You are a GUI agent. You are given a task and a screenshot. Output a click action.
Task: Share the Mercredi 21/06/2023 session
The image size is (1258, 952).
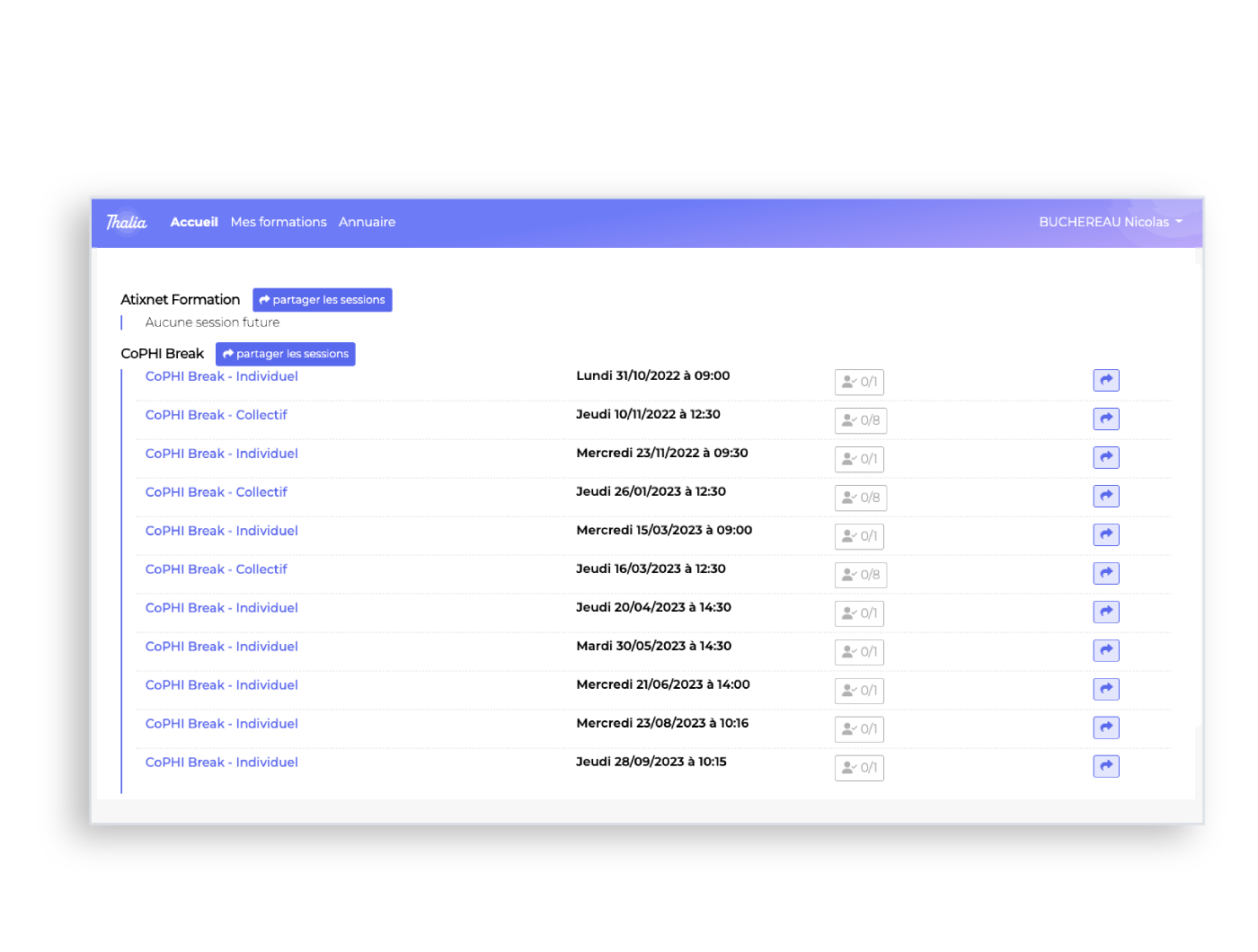tap(1105, 690)
